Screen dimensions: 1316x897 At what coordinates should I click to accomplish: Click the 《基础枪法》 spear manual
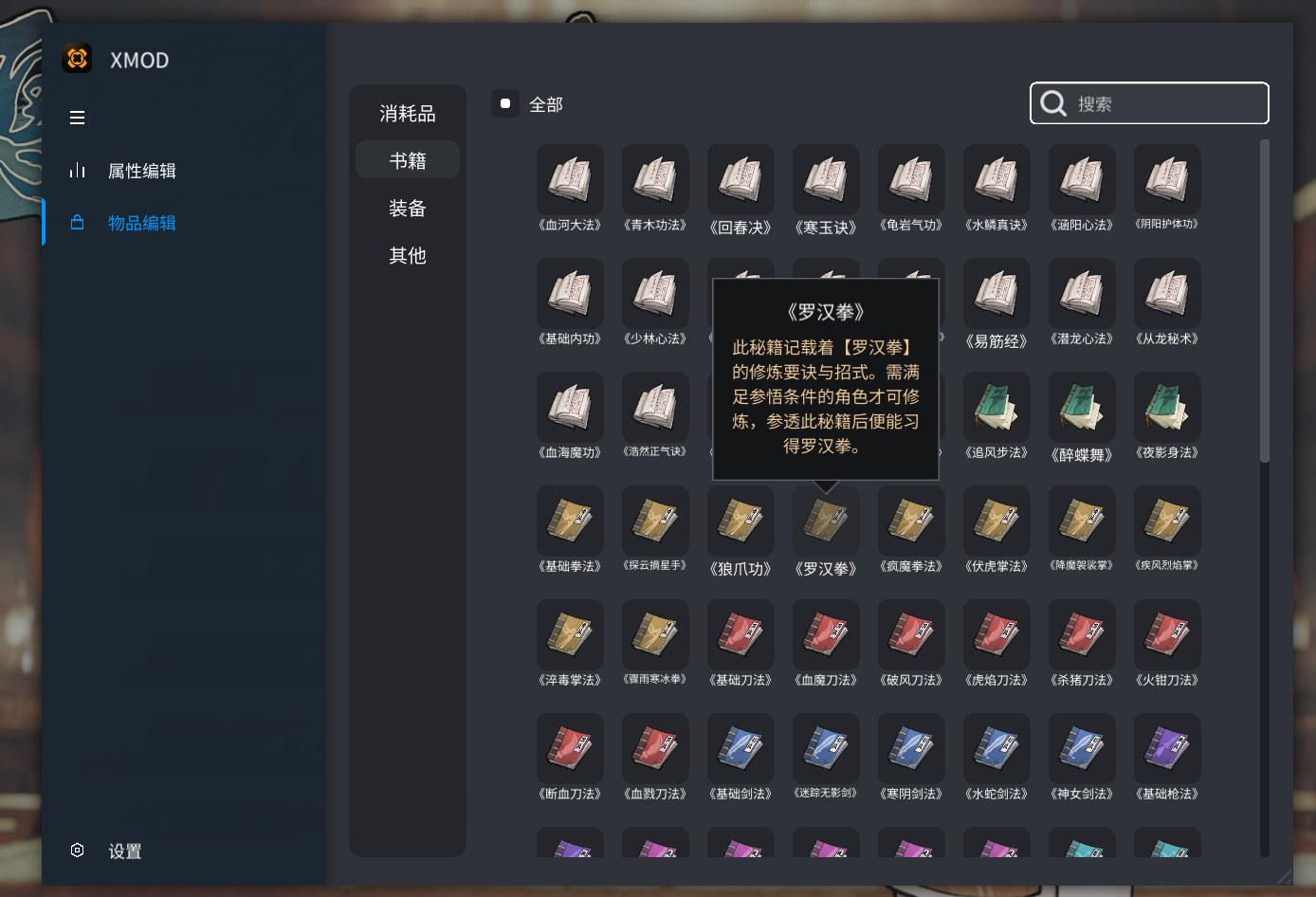tap(1167, 747)
